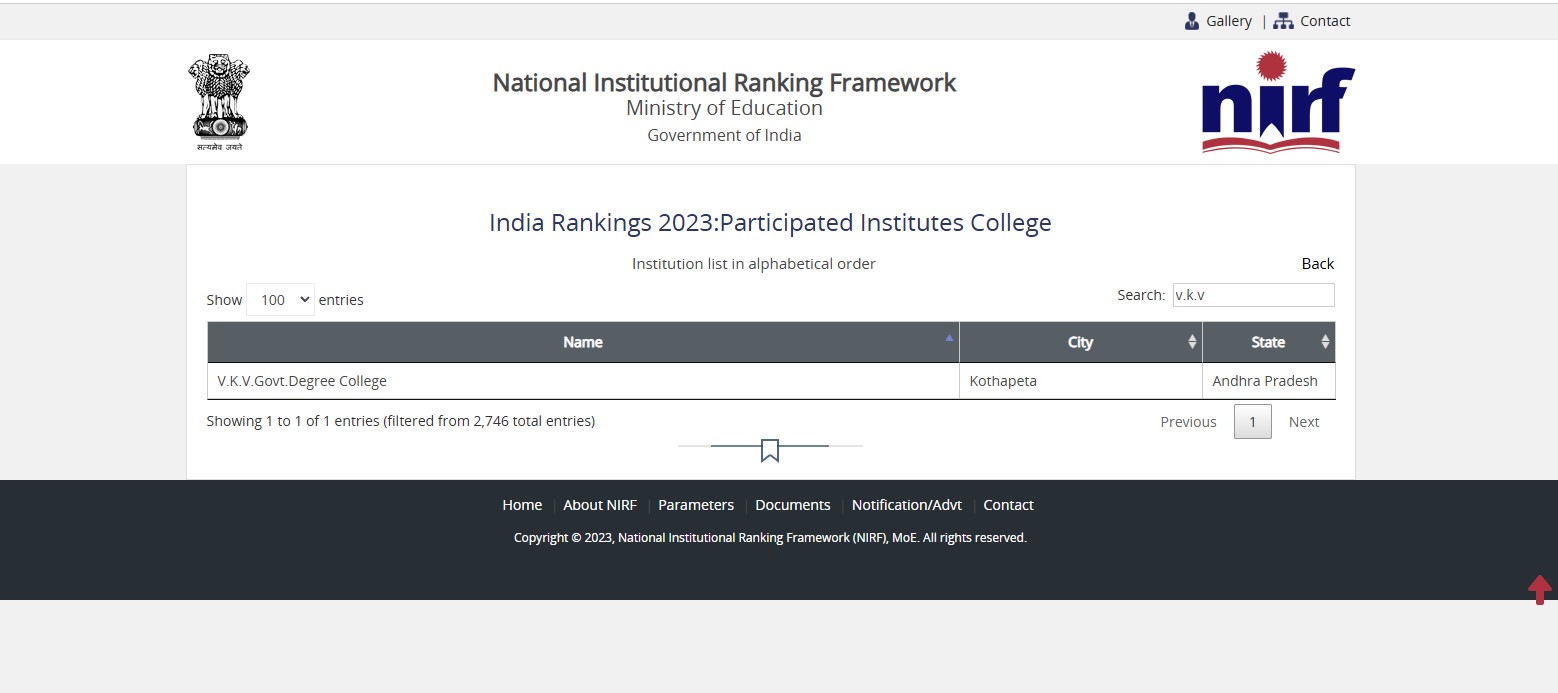Select page 1 in pagination

coord(1252,422)
